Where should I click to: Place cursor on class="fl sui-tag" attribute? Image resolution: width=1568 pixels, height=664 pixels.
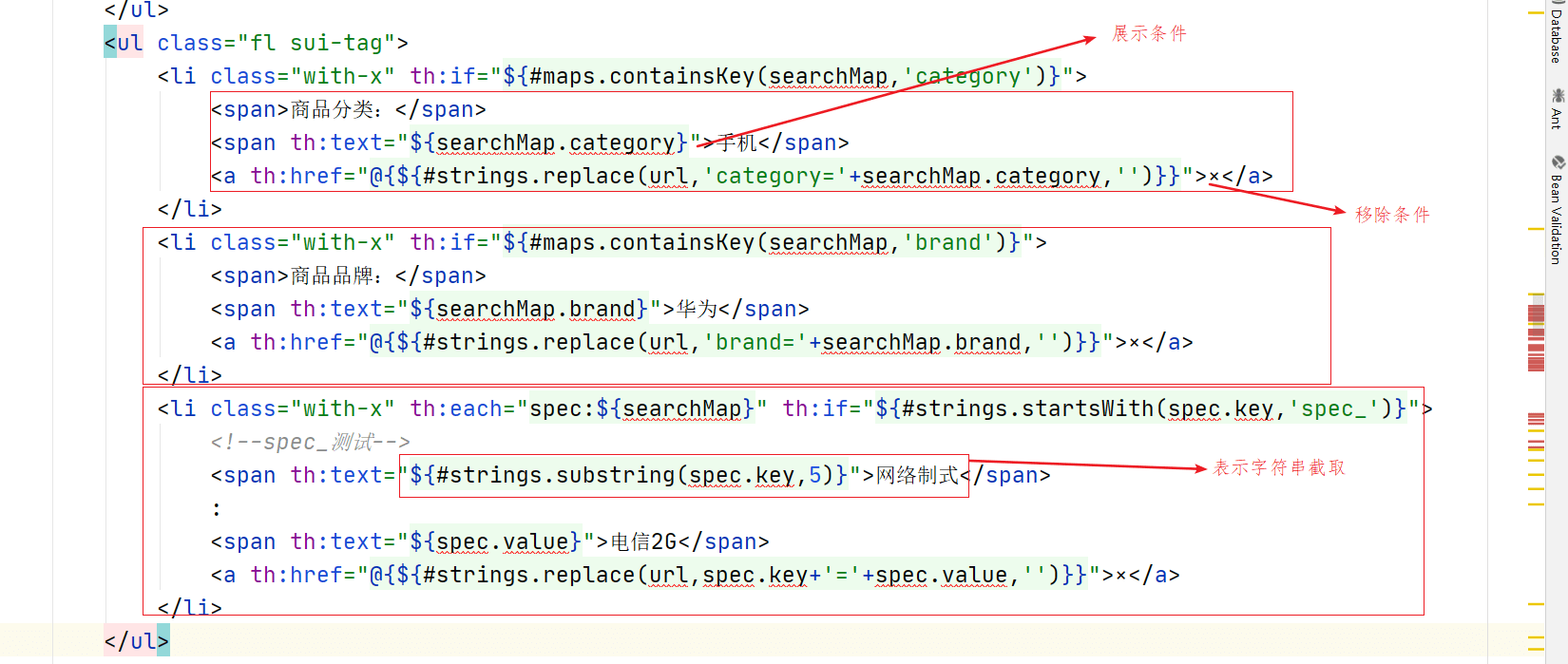tap(282, 43)
